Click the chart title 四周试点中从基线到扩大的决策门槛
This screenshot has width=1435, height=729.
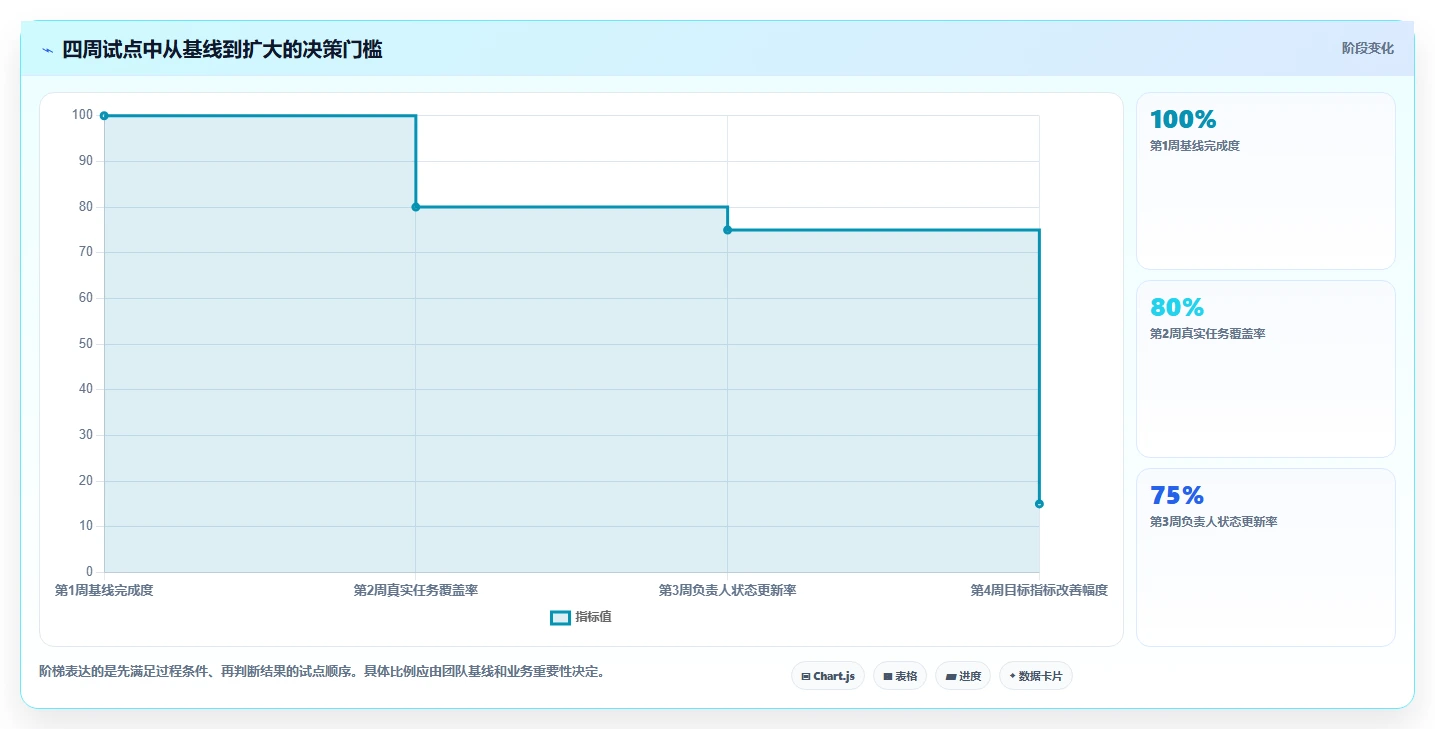(x=222, y=49)
